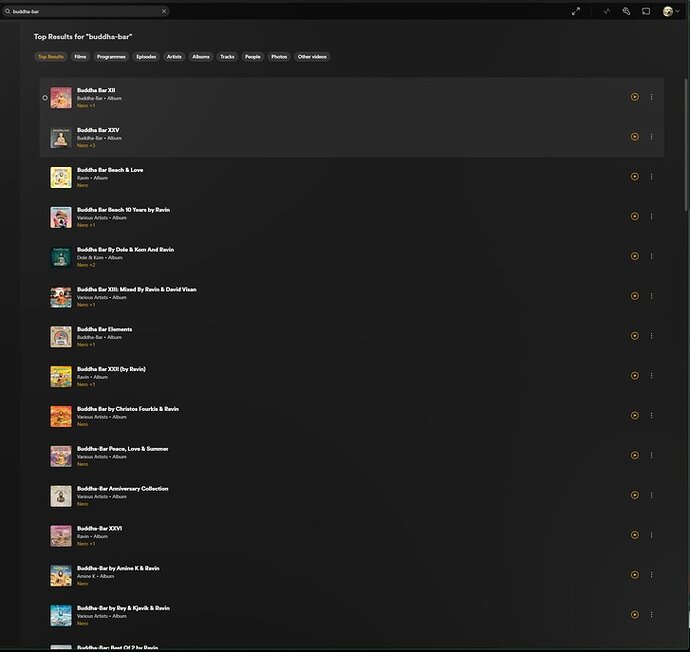
Task: Switch to the Films filter
Action: [80, 57]
